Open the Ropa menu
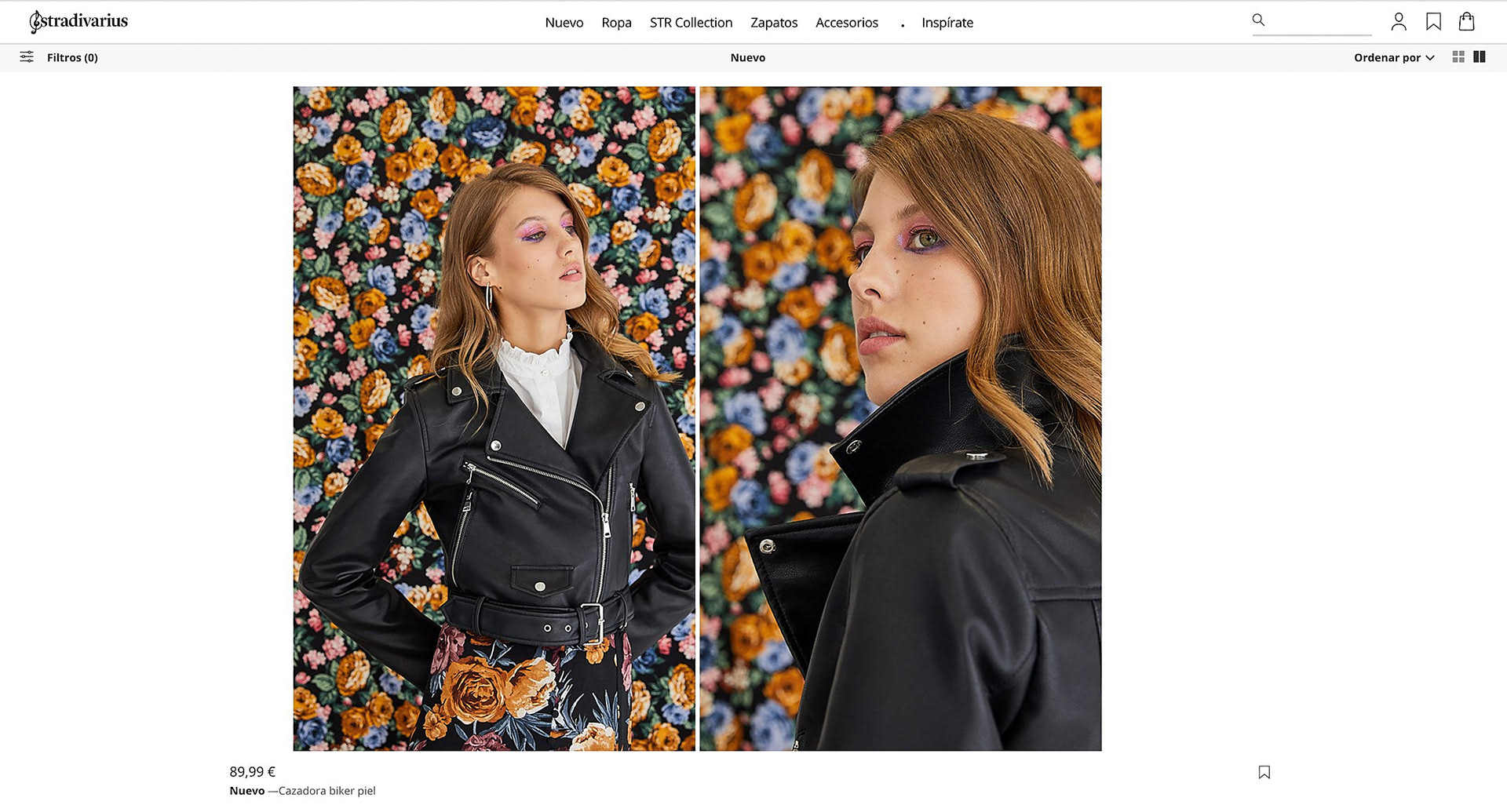This screenshot has width=1507, height=812. click(616, 23)
